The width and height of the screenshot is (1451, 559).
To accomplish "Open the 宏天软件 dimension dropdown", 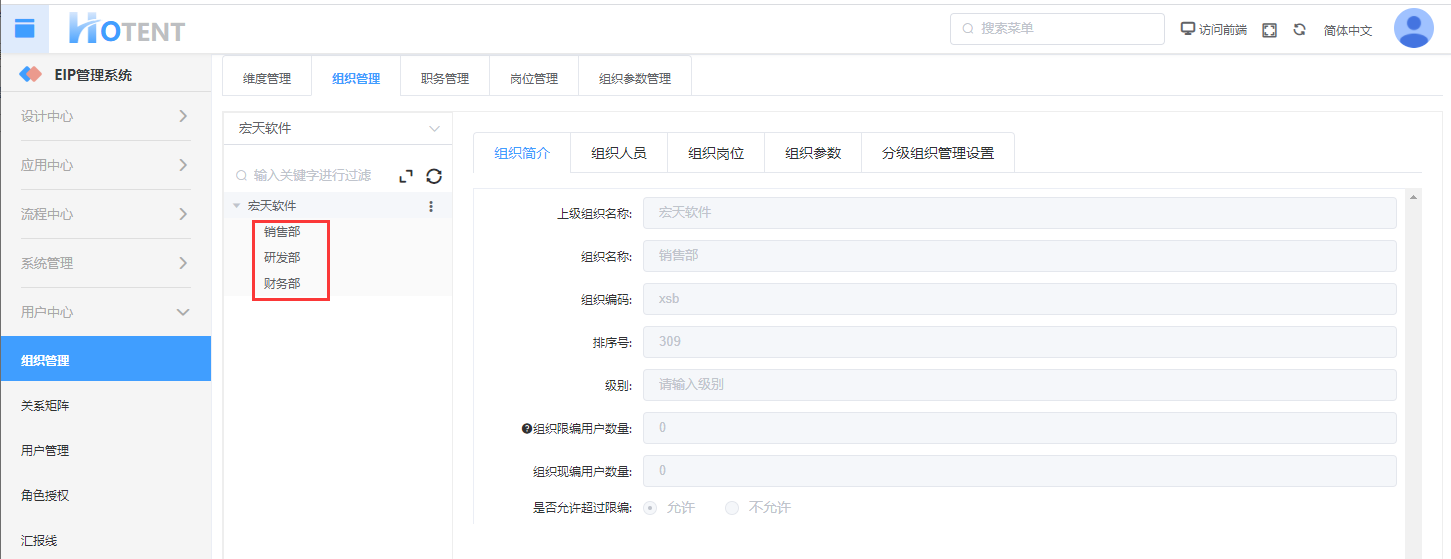I will pyautogui.click(x=338, y=128).
